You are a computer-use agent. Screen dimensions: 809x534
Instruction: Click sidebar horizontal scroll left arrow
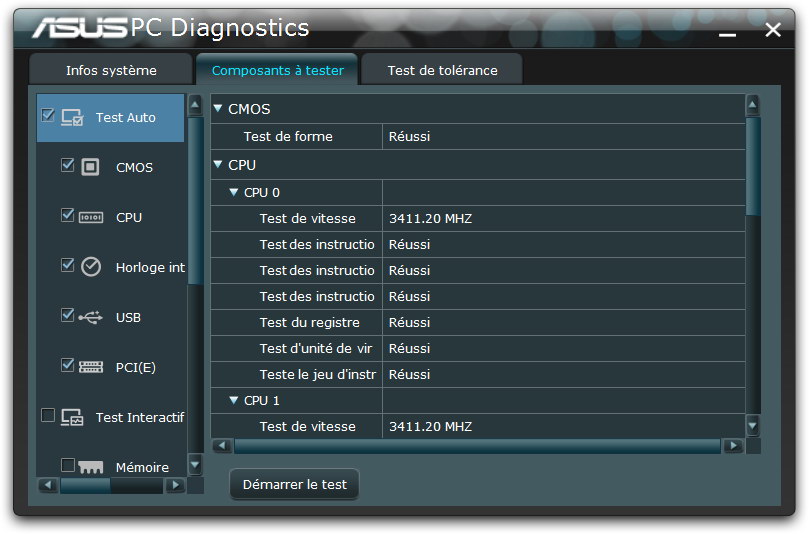click(48, 485)
